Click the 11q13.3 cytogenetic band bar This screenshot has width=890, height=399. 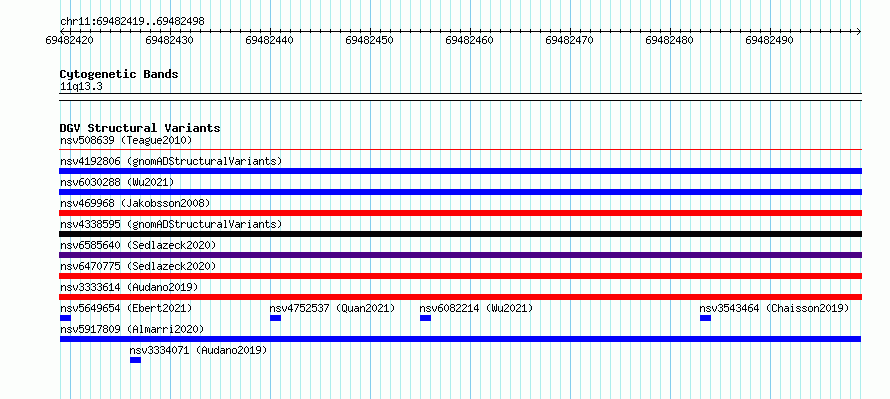point(460,97)
